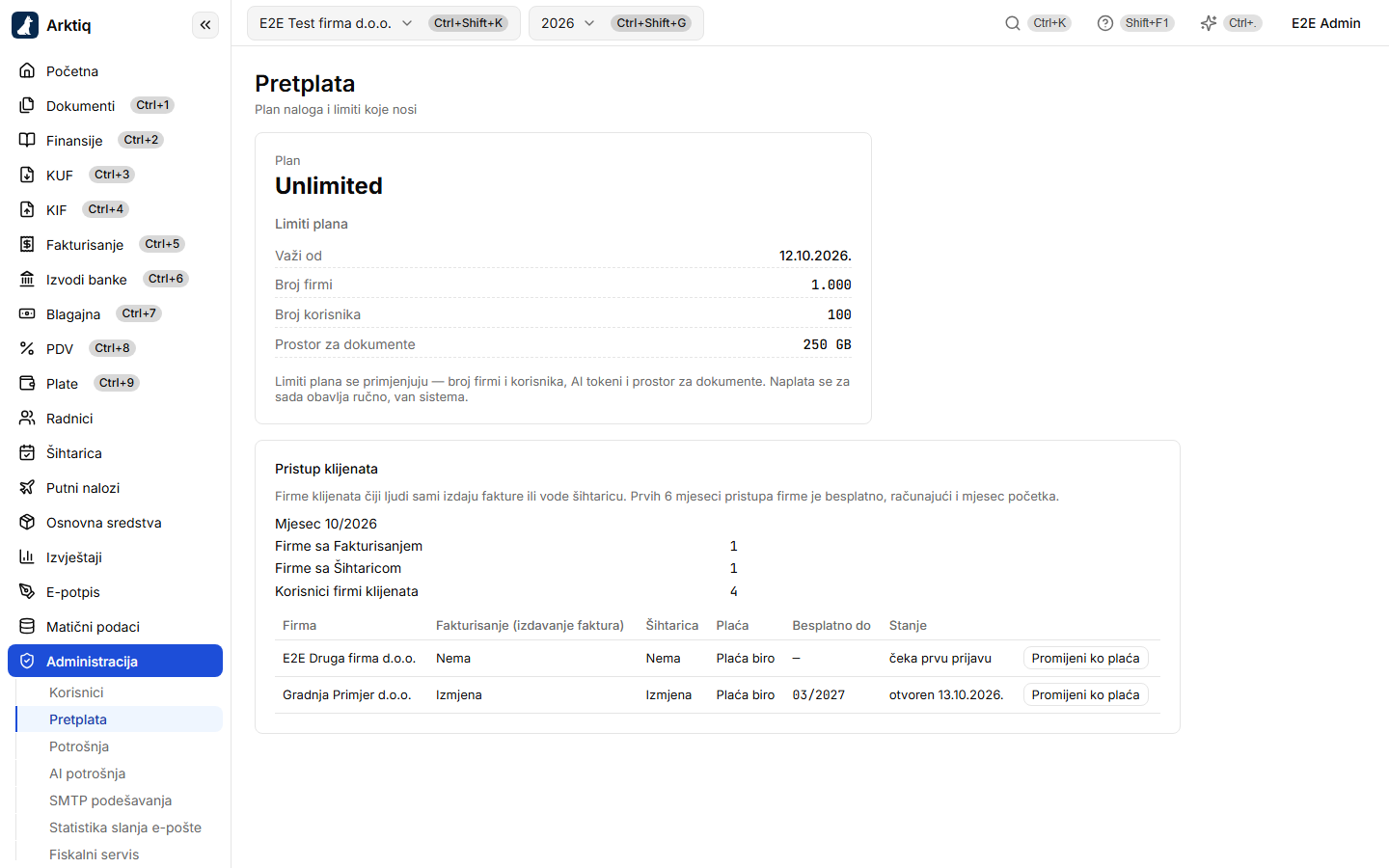Viewport: 1389px width, 868px height.
Task: Click the E-potpis pen icon
Action: pyautogui.click(x=27, y=591)
